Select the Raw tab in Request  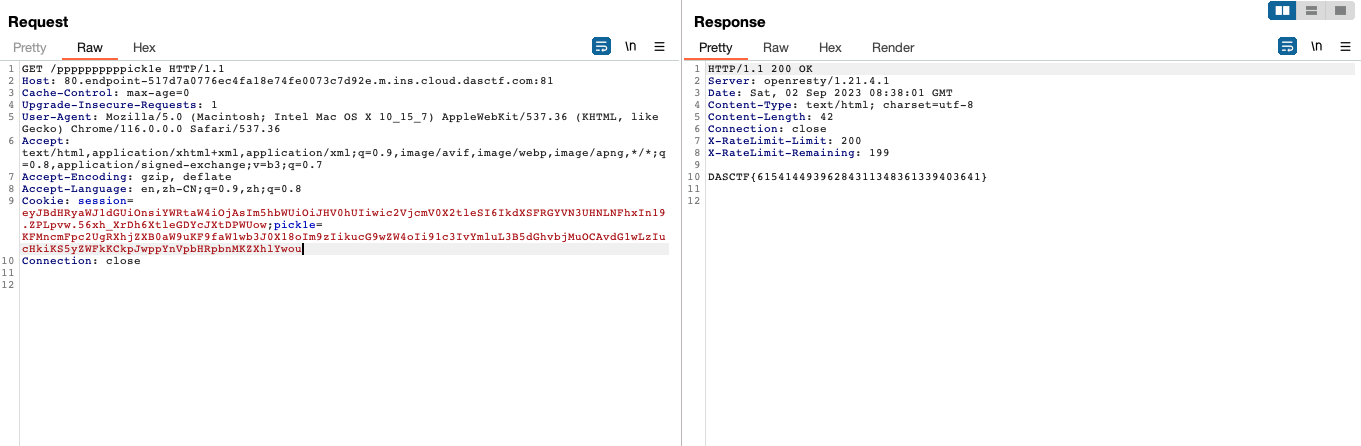point(90,47)
